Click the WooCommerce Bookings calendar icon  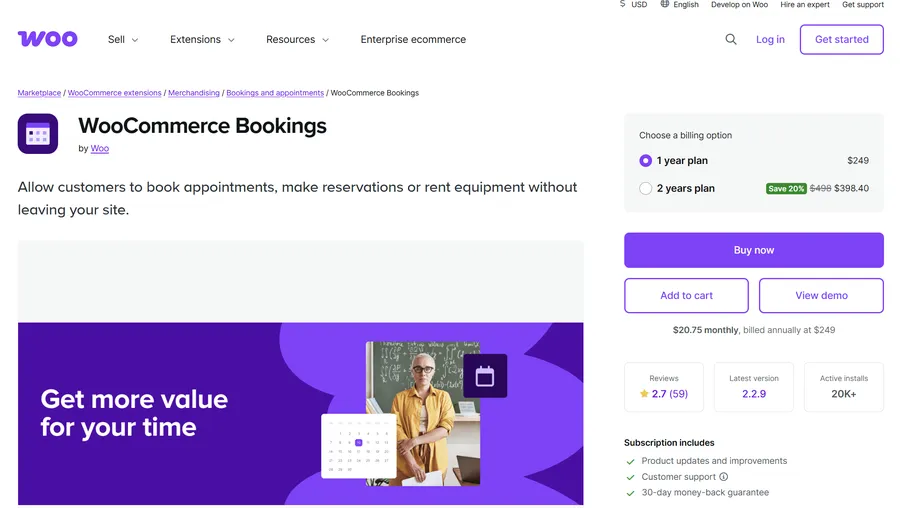pyautogui.click(x=38, y=134)
